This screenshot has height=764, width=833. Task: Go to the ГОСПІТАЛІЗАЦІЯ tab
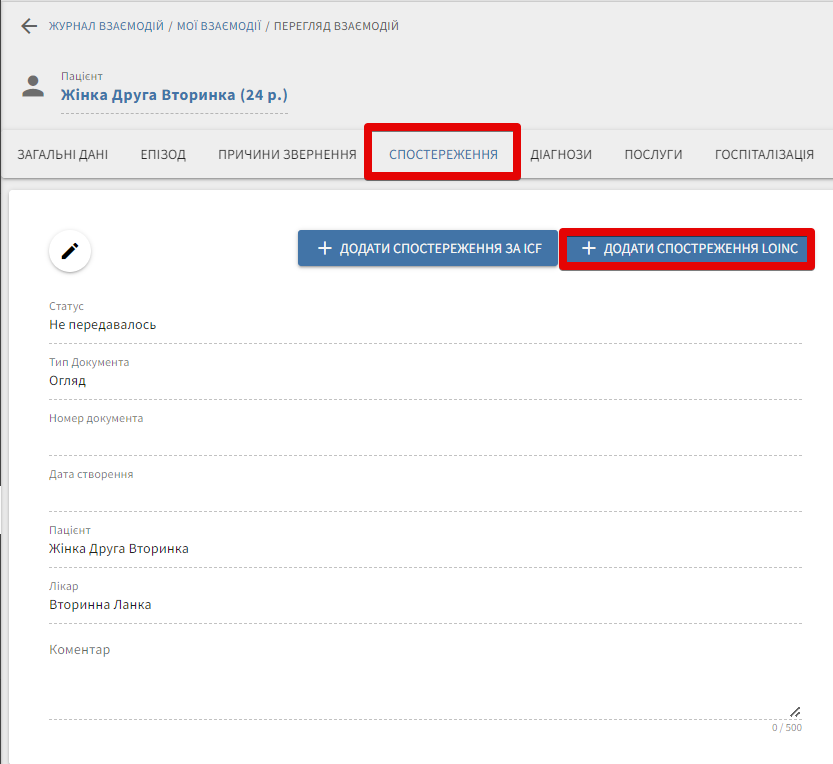(764, 154)
